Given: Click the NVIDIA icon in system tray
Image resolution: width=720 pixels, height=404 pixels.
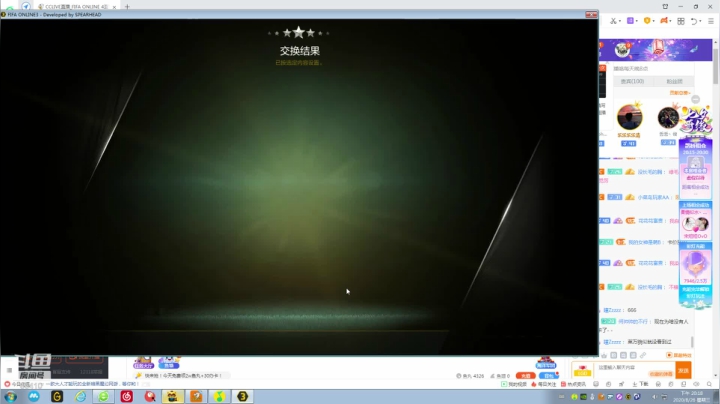Looking at the screenshot, I should [583, 397].
